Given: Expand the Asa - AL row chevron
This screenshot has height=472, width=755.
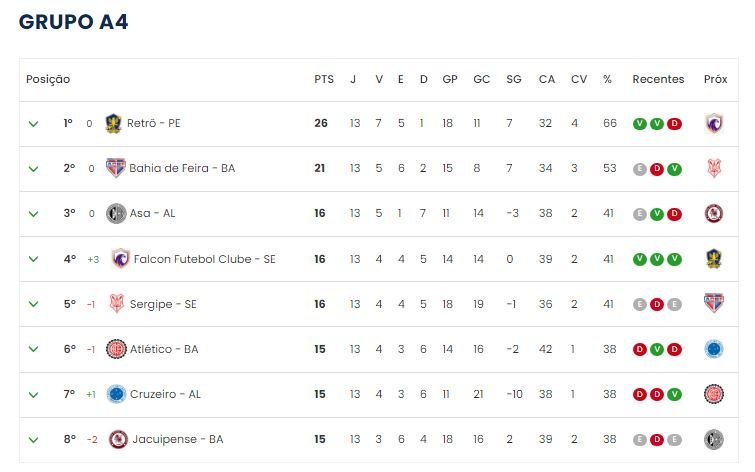Looking at the screenshot, I should pos(33,214).
